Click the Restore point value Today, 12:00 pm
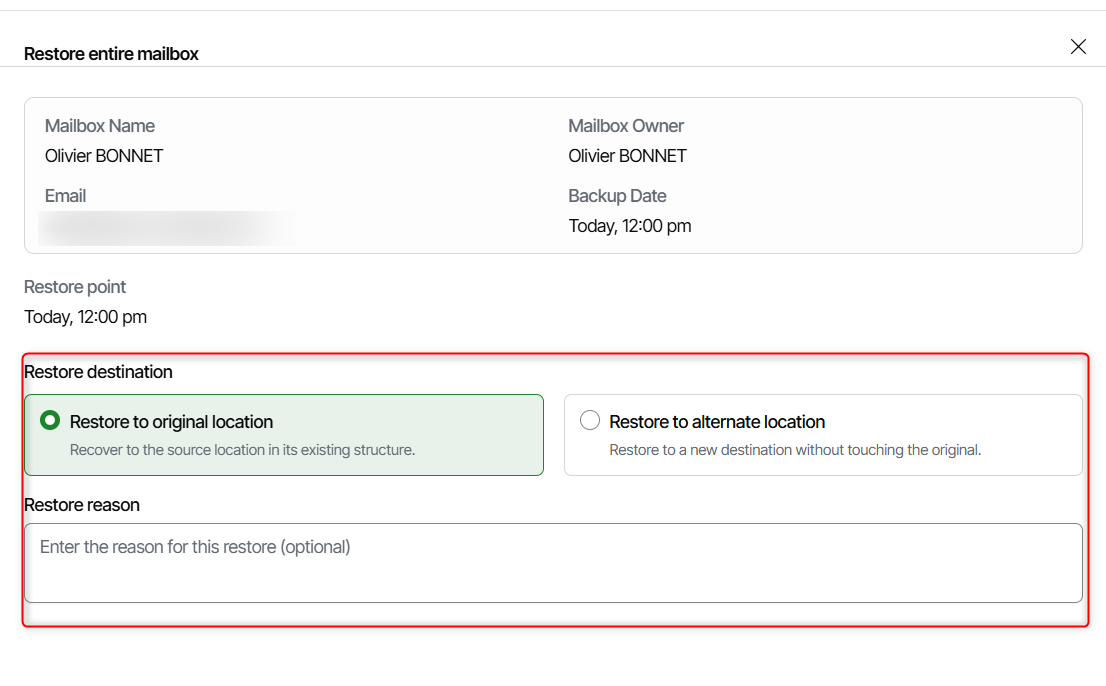 (85, 317)
